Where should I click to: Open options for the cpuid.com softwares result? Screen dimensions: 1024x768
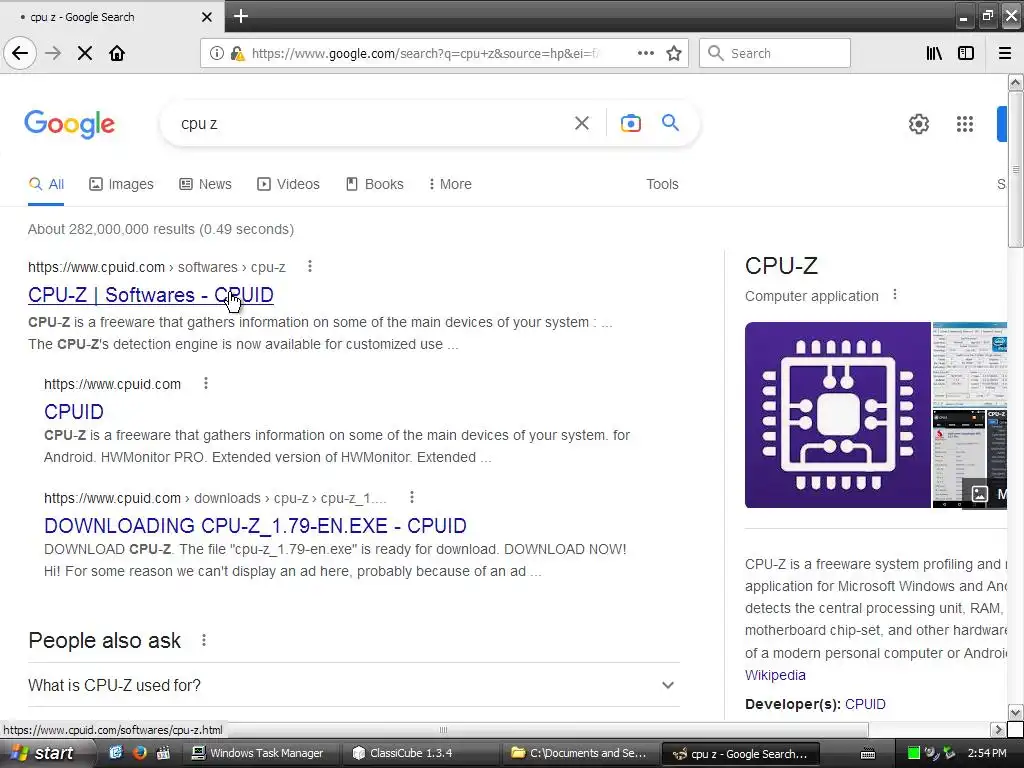click(x=310, y=266)
